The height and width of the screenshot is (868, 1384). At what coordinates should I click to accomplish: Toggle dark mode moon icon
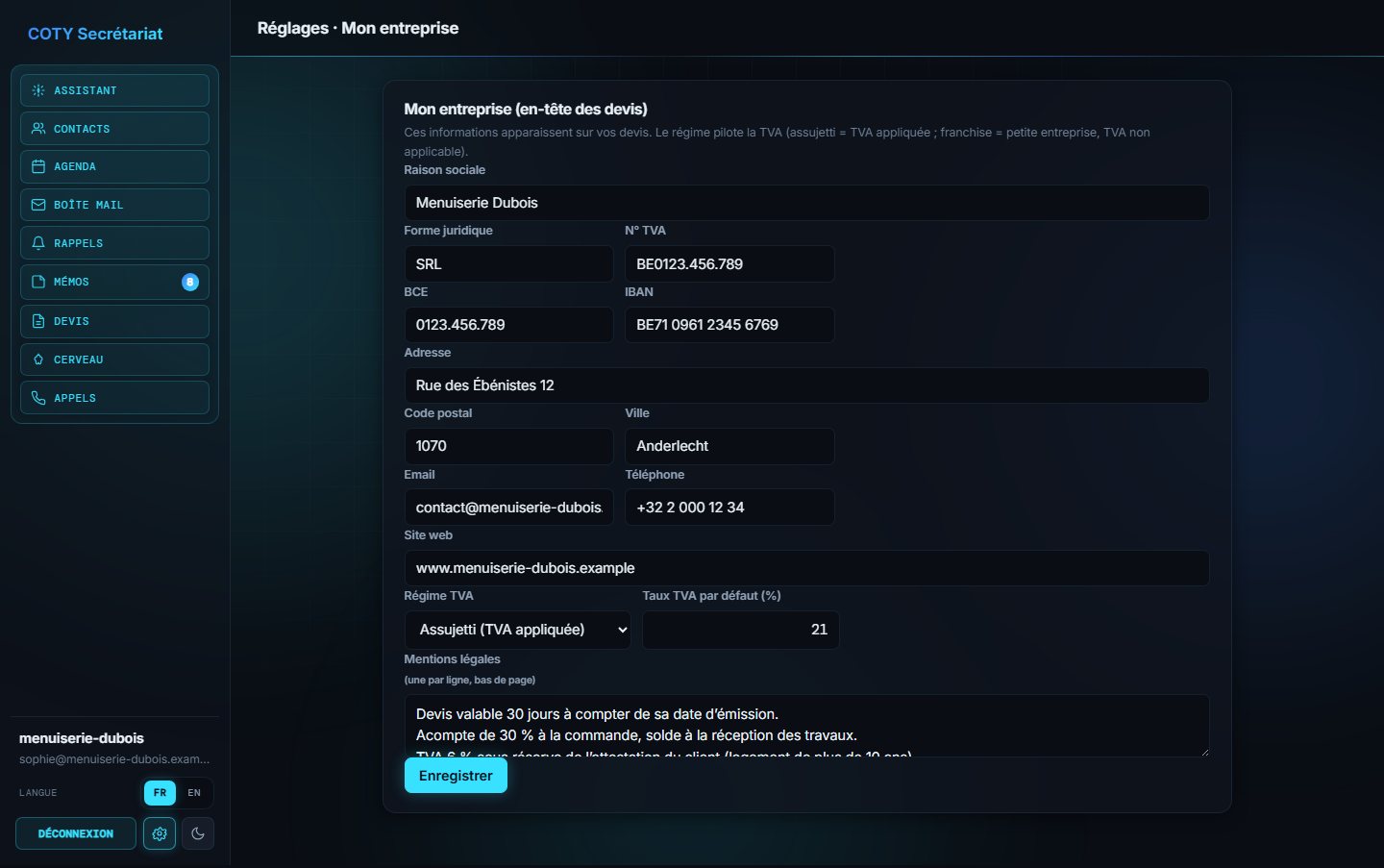click(198, 833)
